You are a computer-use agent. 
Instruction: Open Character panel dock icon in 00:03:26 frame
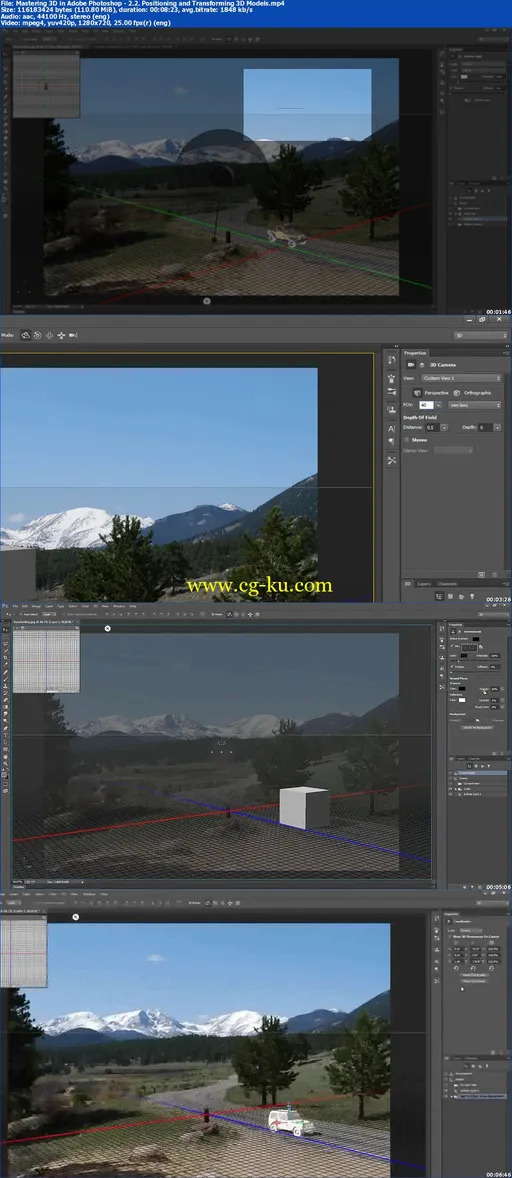[x=391, y=428]
